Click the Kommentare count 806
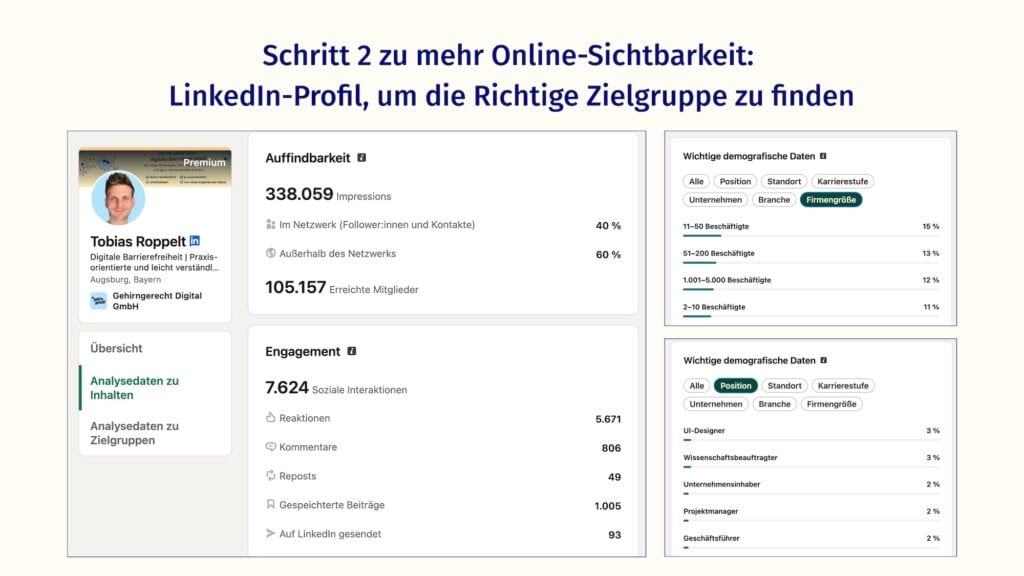 (611, 448)
